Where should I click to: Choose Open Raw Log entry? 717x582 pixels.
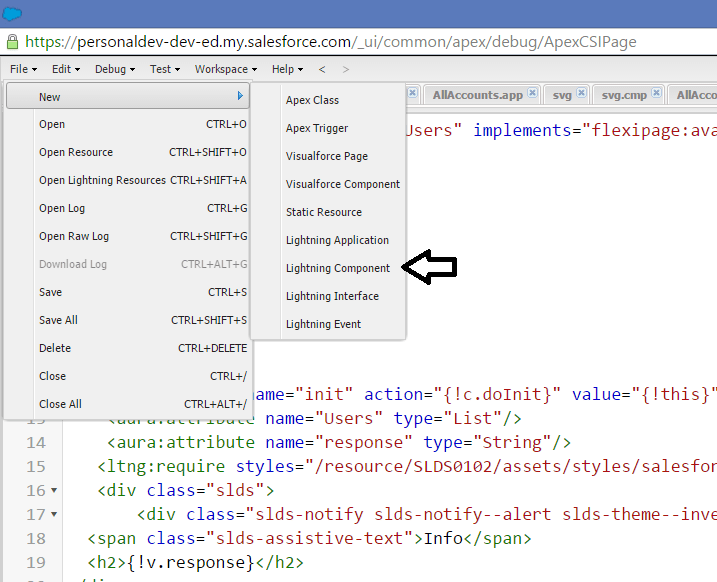[x=128, y=236]
